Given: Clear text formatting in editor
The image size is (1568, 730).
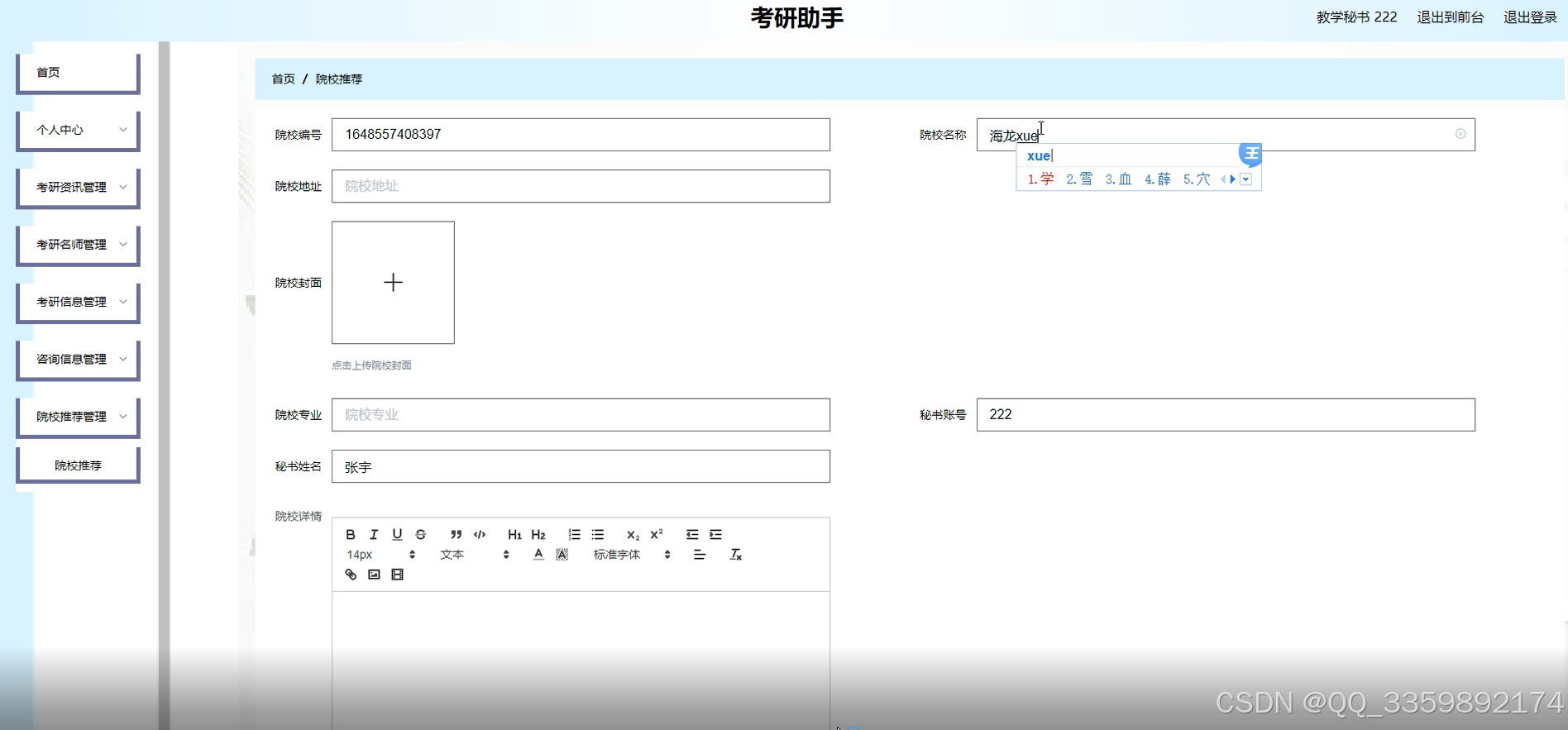Looking at the screenshot, I should 735,555.
